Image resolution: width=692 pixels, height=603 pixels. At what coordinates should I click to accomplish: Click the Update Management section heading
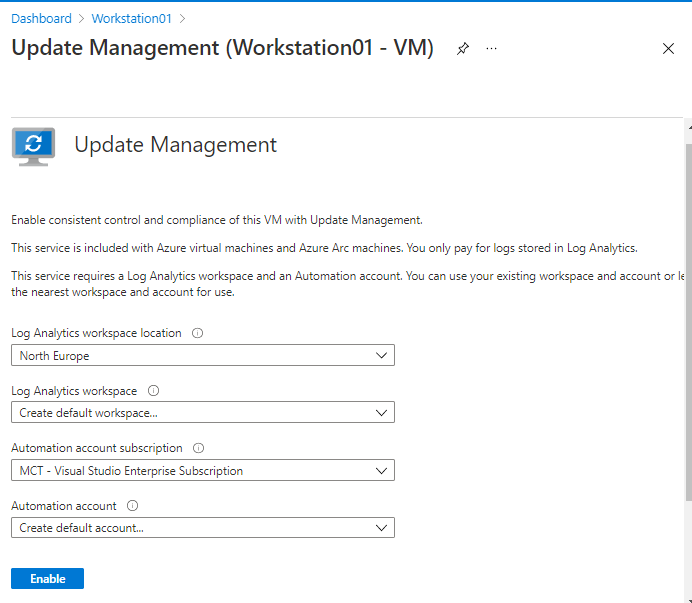point(175,145)
